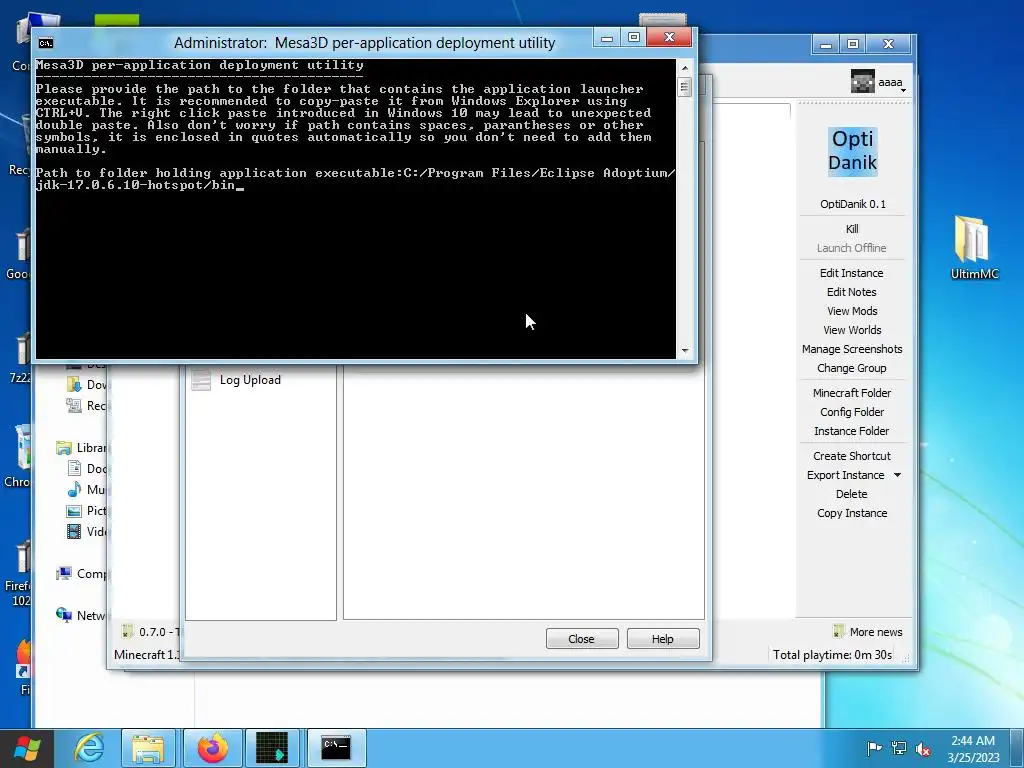Click Edit Instance in the sidebar

coord(852,273)
